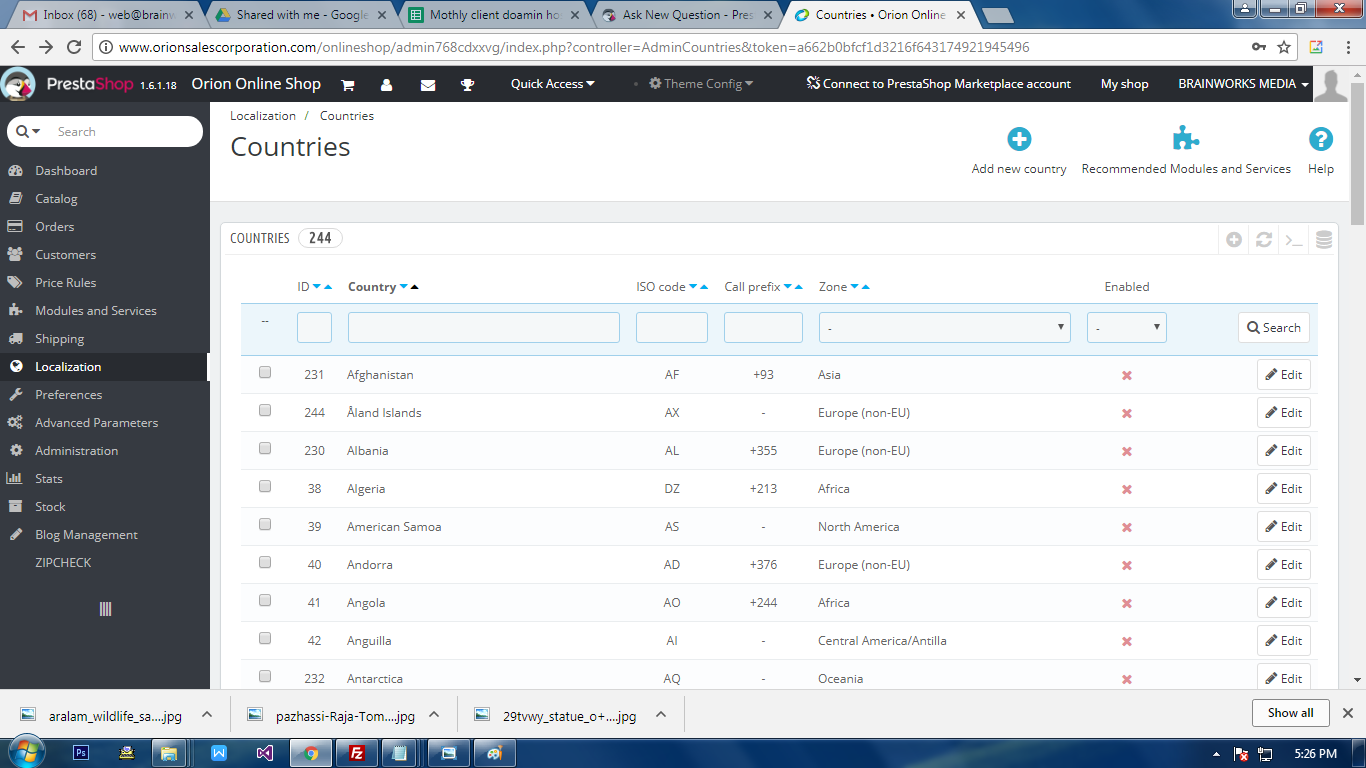Open Photoshop from the taskbar

[x=82, y=753]
